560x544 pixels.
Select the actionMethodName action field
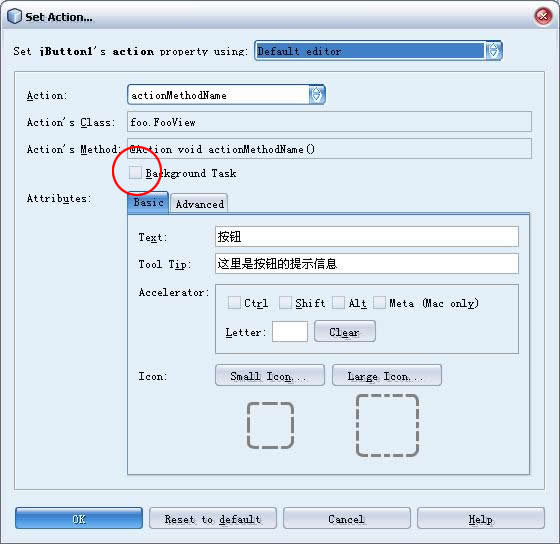pyautogui.click(x=218, y=95)
